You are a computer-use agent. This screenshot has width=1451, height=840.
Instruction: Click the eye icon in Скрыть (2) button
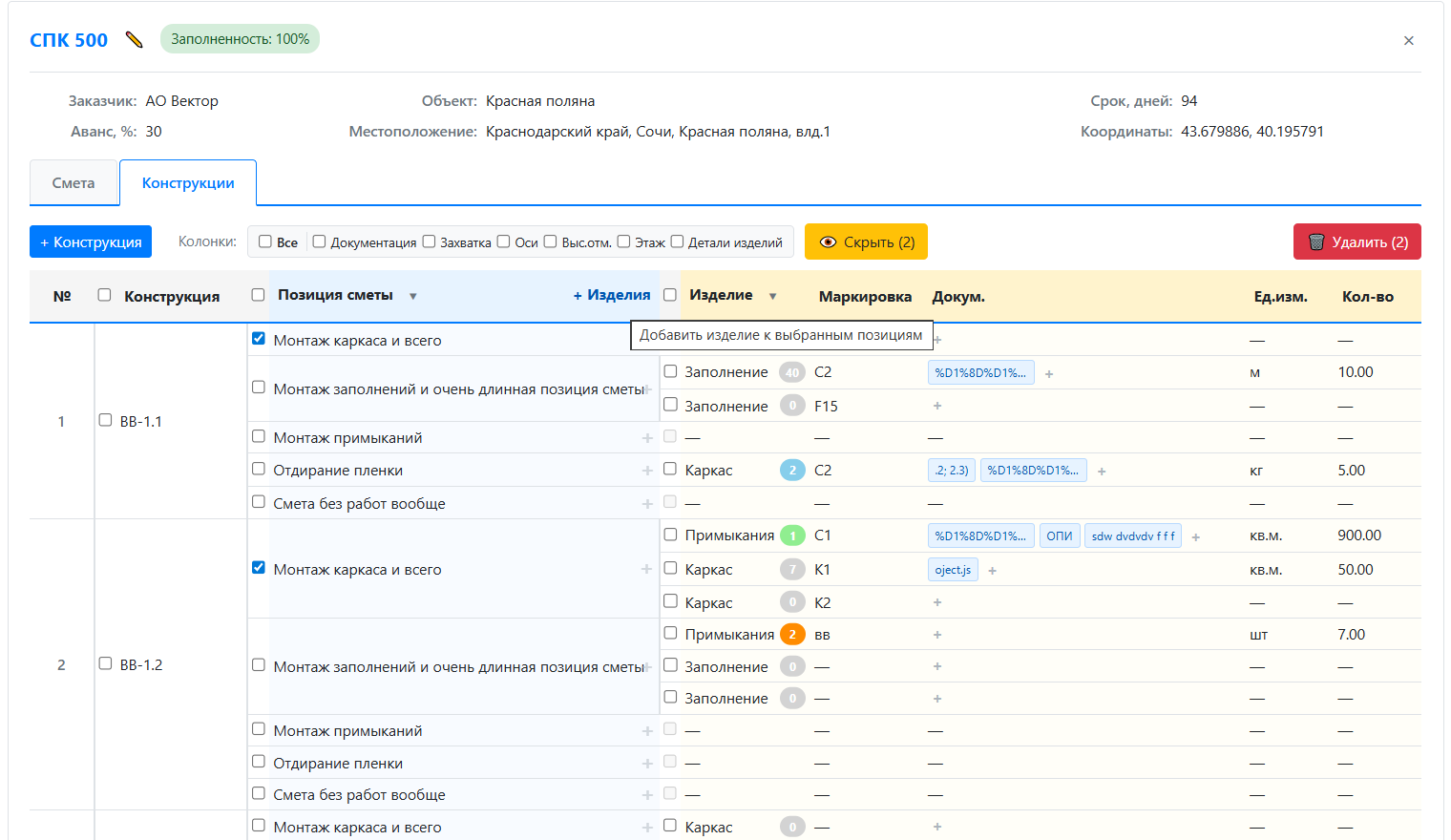828,242
